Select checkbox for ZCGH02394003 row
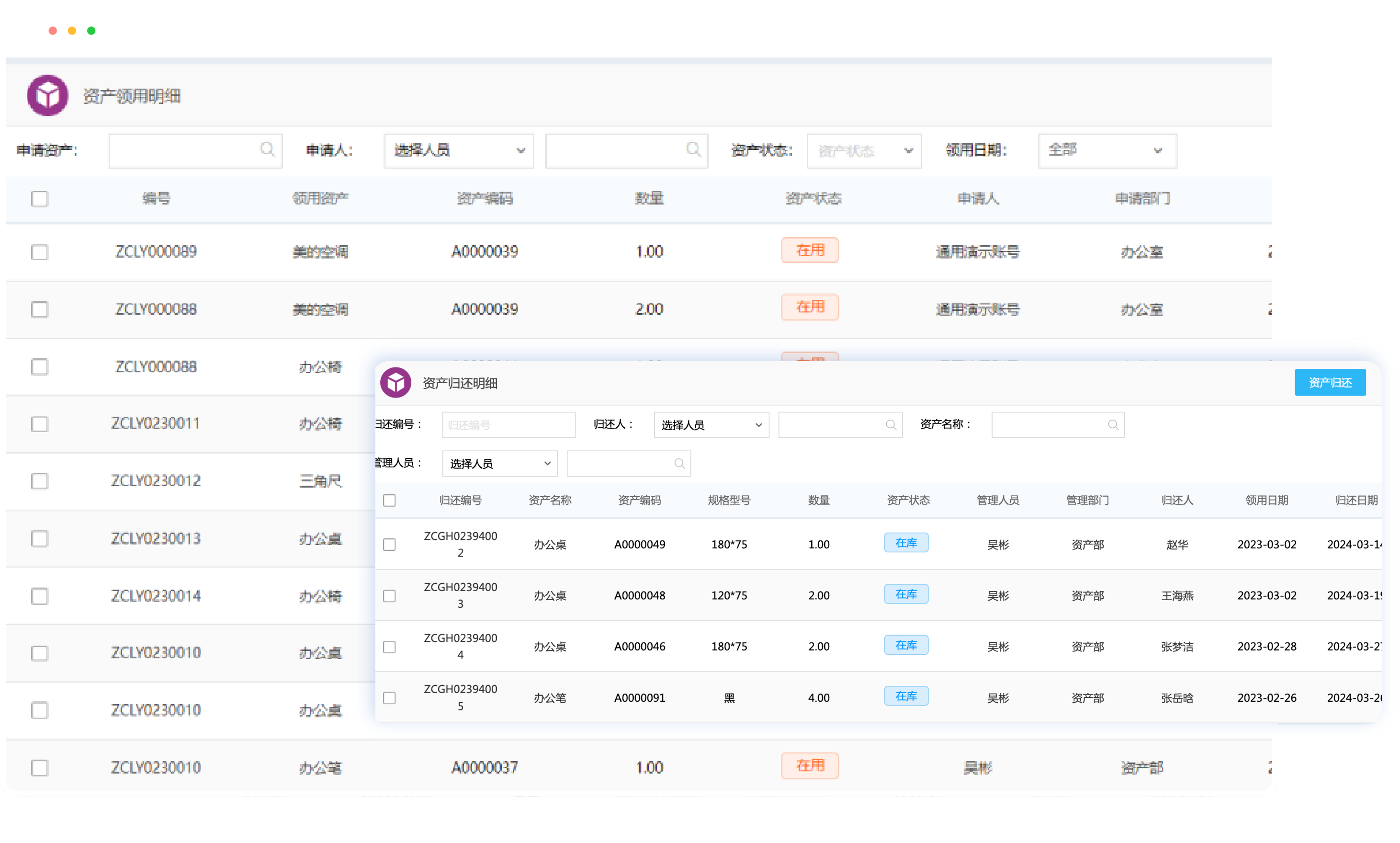This screenshot has height=843, width=1400. 389,596
